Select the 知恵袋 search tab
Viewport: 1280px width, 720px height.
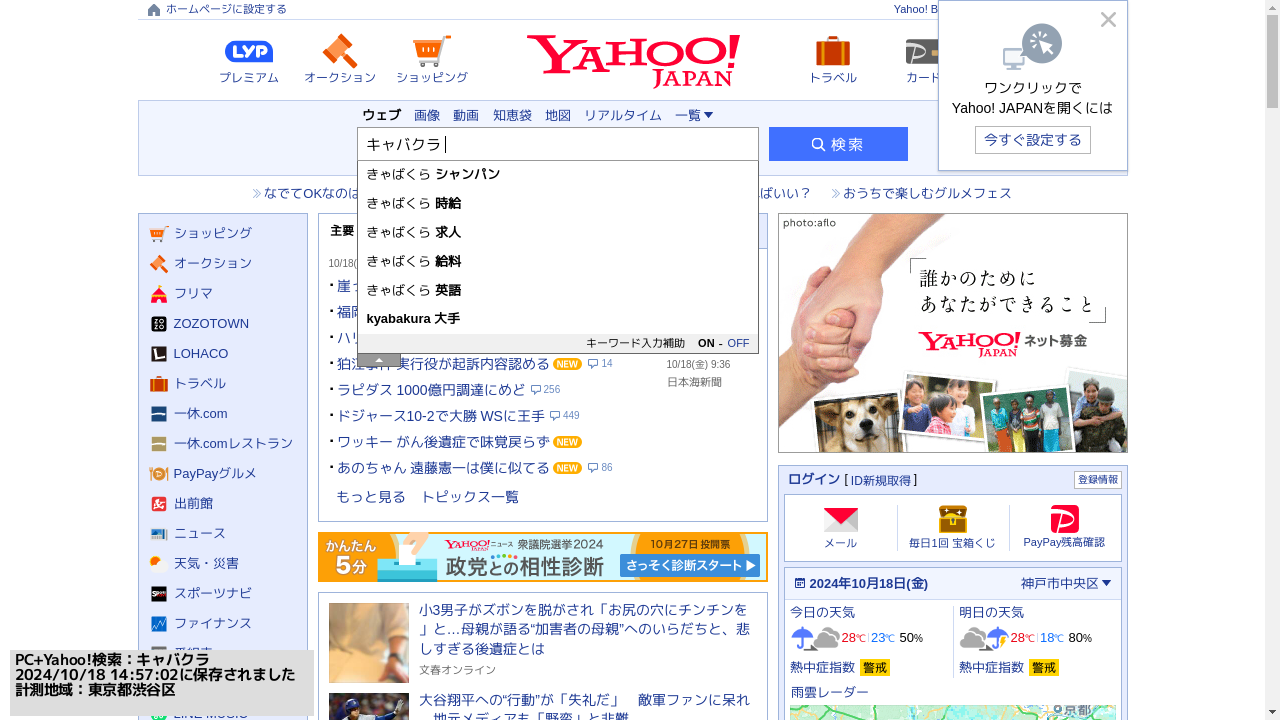pos(512,115)
